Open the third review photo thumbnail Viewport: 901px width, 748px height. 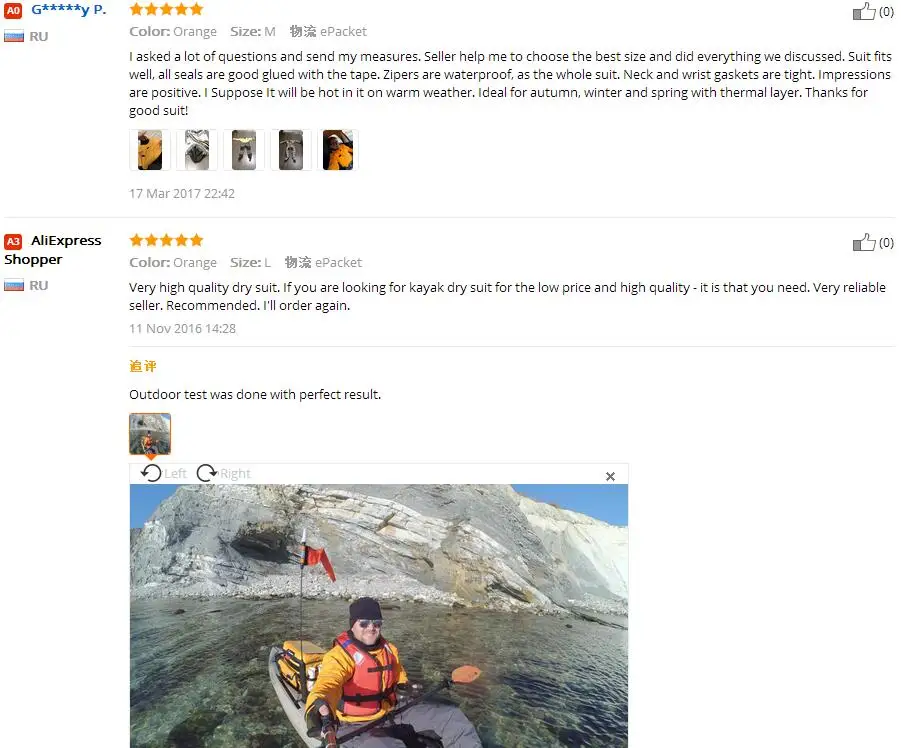tap(244, 150)
